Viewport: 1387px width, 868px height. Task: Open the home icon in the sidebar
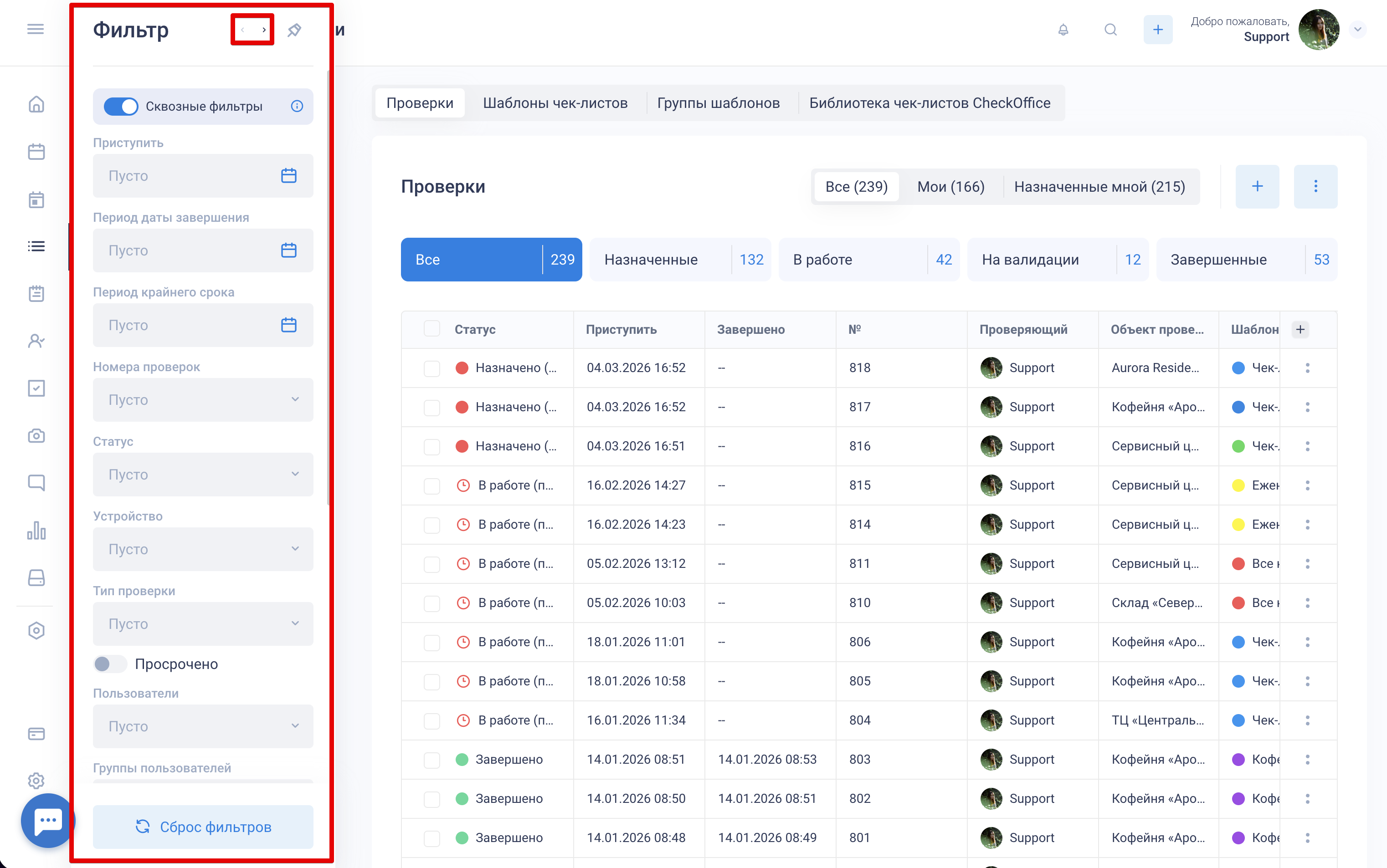36,104
